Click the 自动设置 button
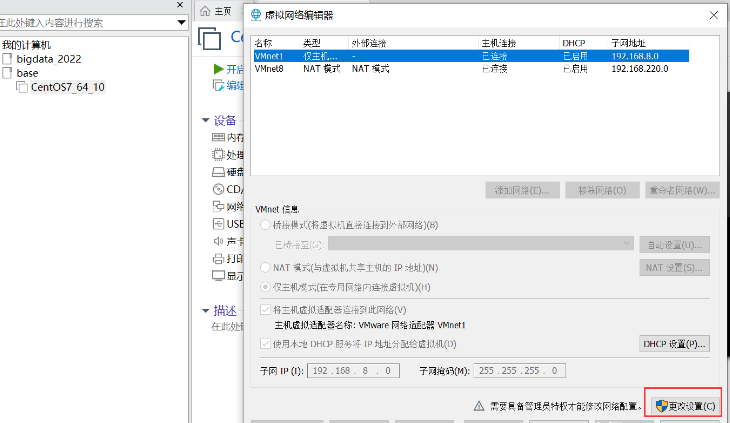This screenshot has width=730, height=423. [674, 245]
